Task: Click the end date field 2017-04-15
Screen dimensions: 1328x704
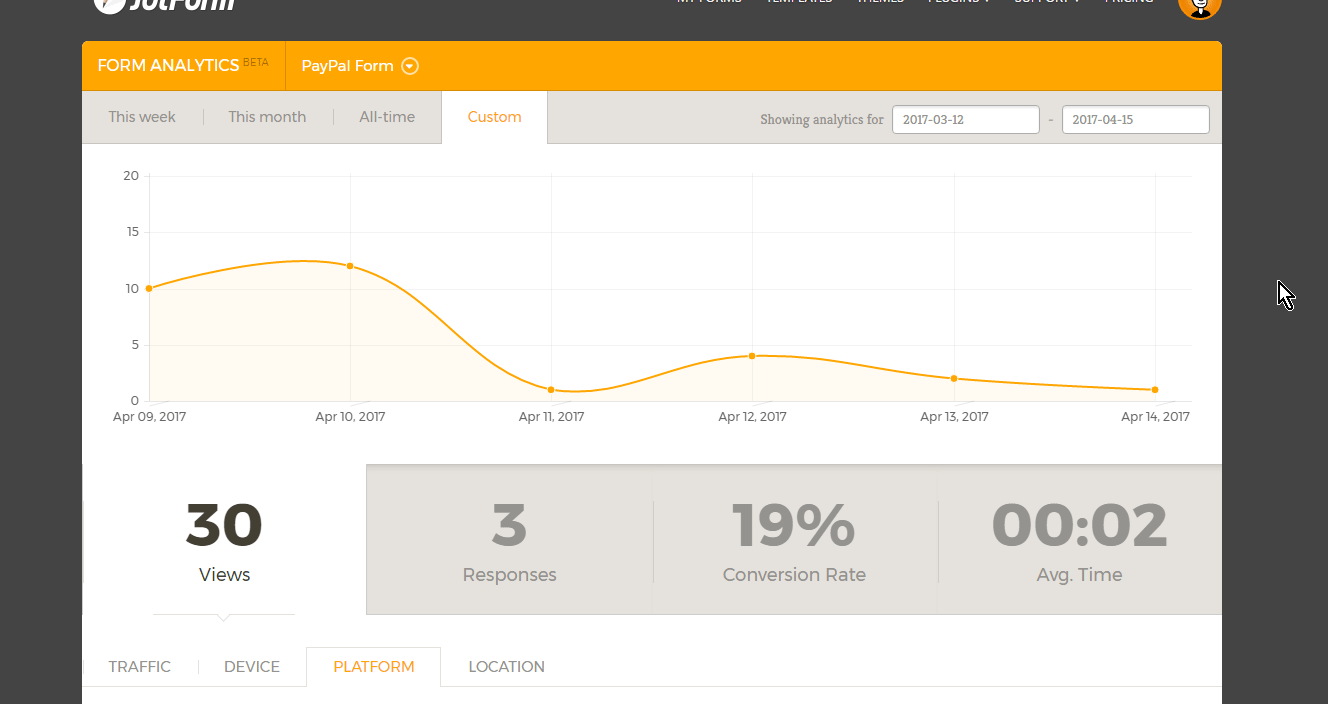Action: (1135, 119)
